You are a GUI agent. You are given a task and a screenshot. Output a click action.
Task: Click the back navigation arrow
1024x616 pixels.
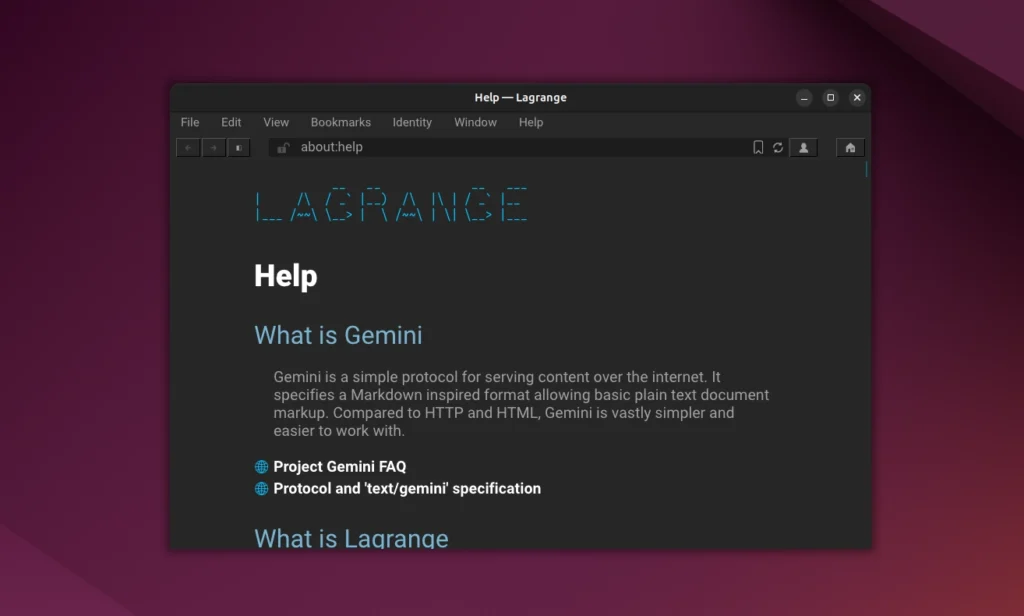tap(187, 147)
